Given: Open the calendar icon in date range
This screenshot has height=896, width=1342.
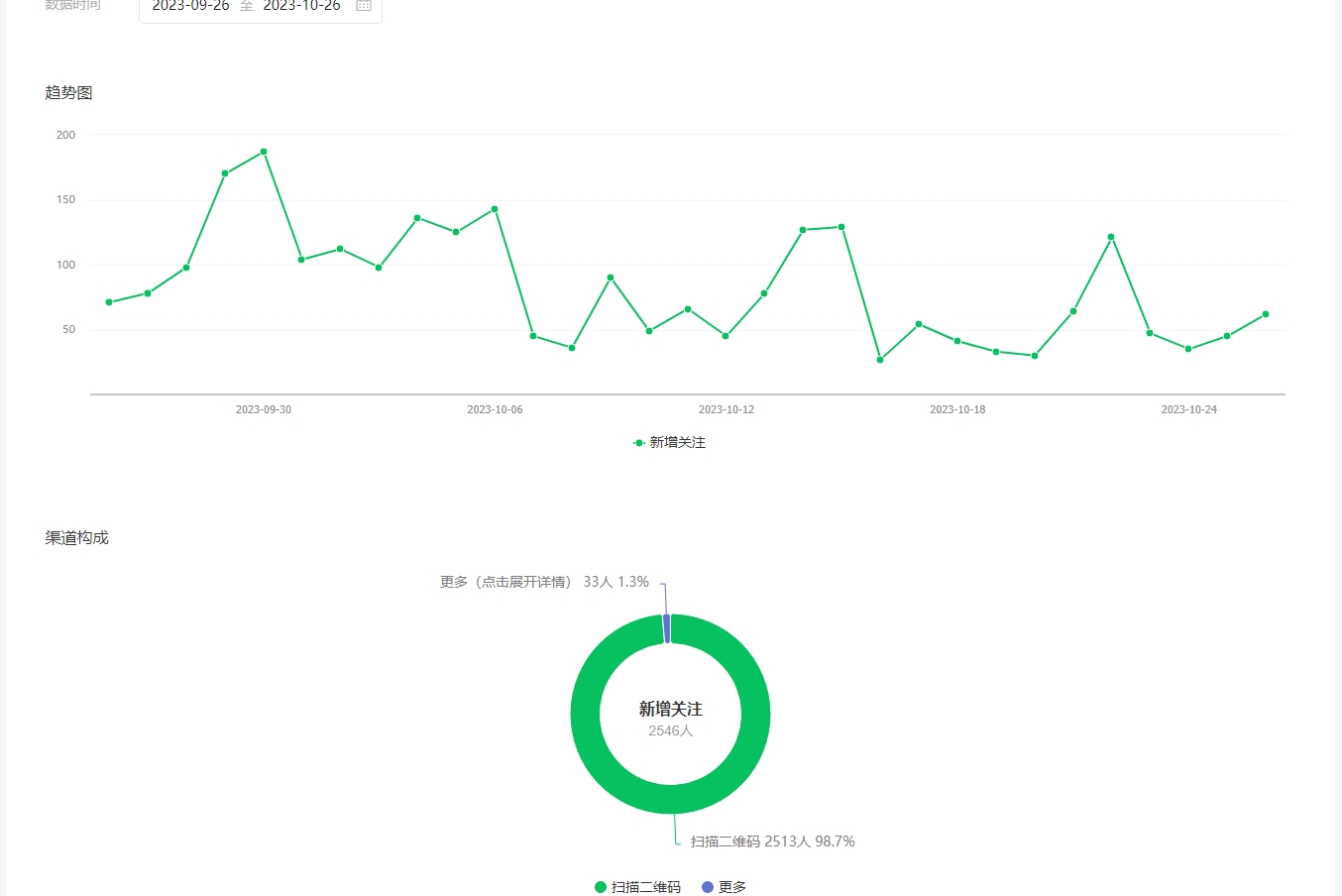Looking at the screenshot, I should click(x=364, y=6).
